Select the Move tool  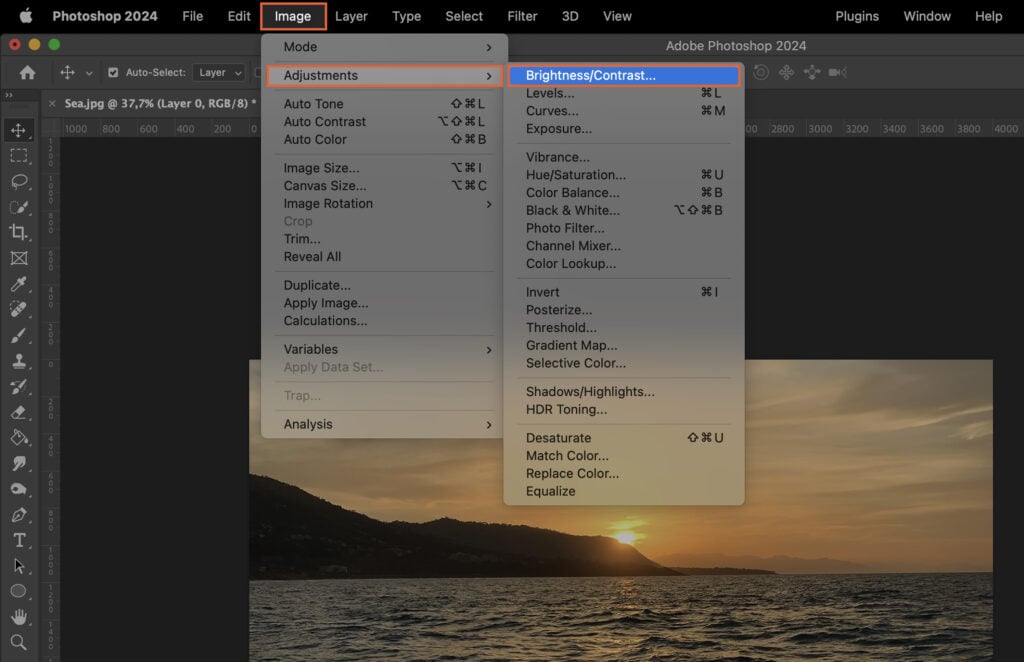tap(20, 129)
